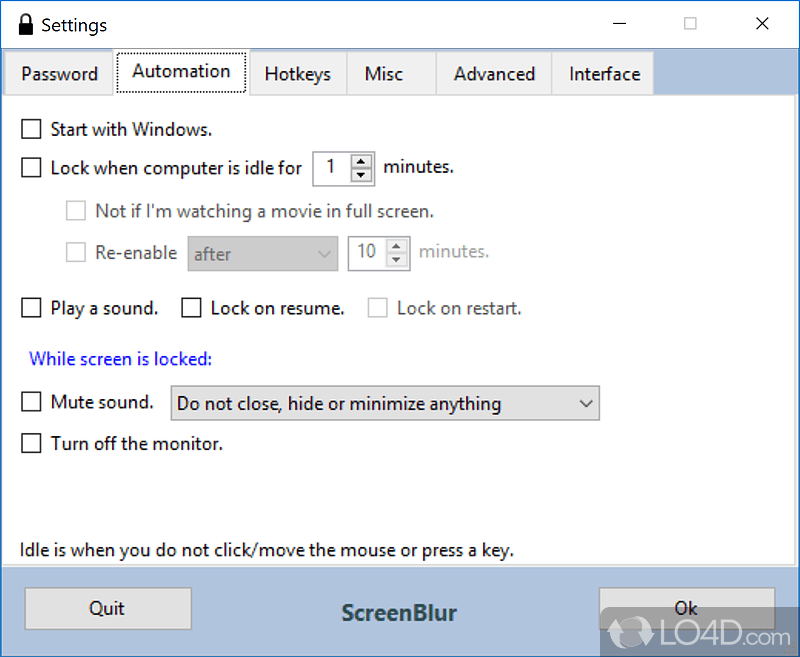Check Not if I'm watching a movie
Screen dimensions: 800x657
pyautogui.click(x=76, y=211)
